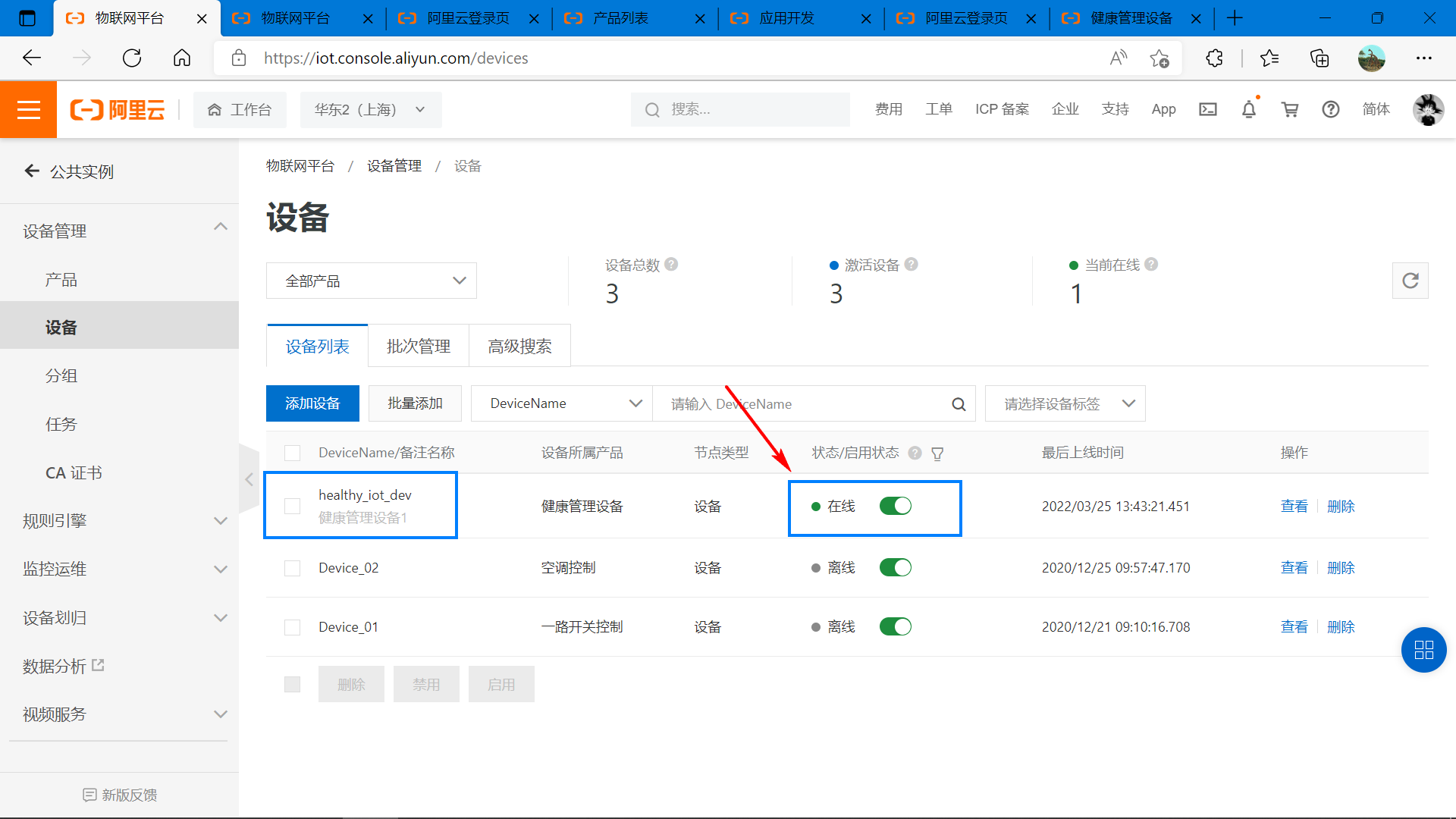Open browser favorites icon

[x=1269, y=58]
